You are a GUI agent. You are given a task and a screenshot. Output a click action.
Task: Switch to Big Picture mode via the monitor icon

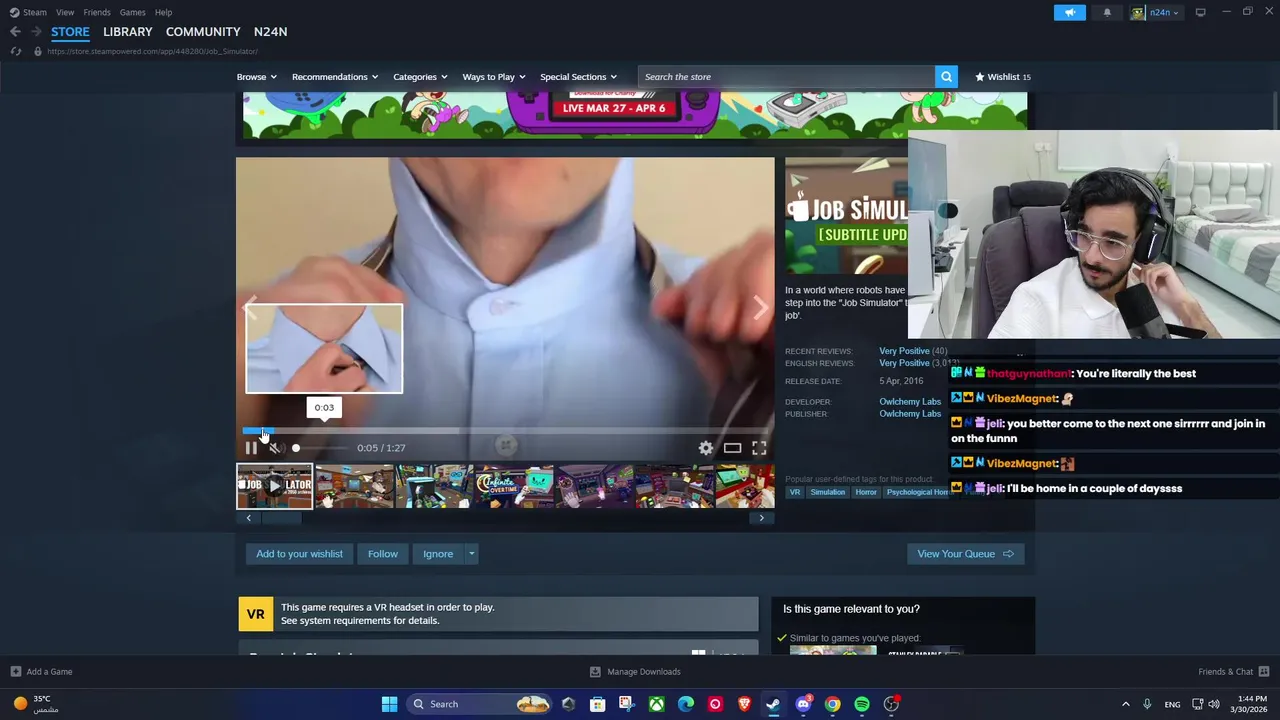click(x=1200, y=12)
